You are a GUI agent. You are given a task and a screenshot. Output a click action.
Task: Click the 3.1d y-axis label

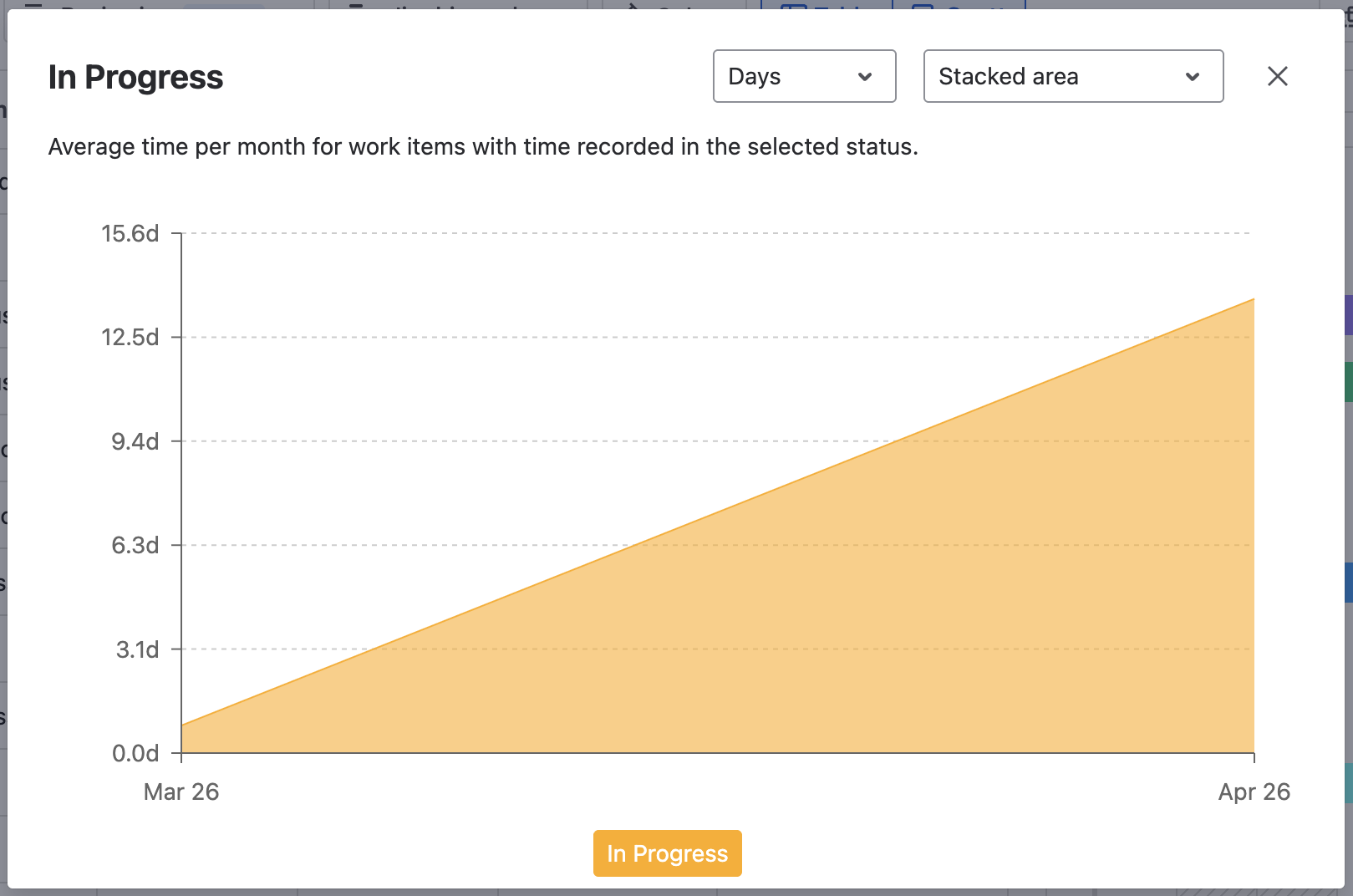[138, 649]
